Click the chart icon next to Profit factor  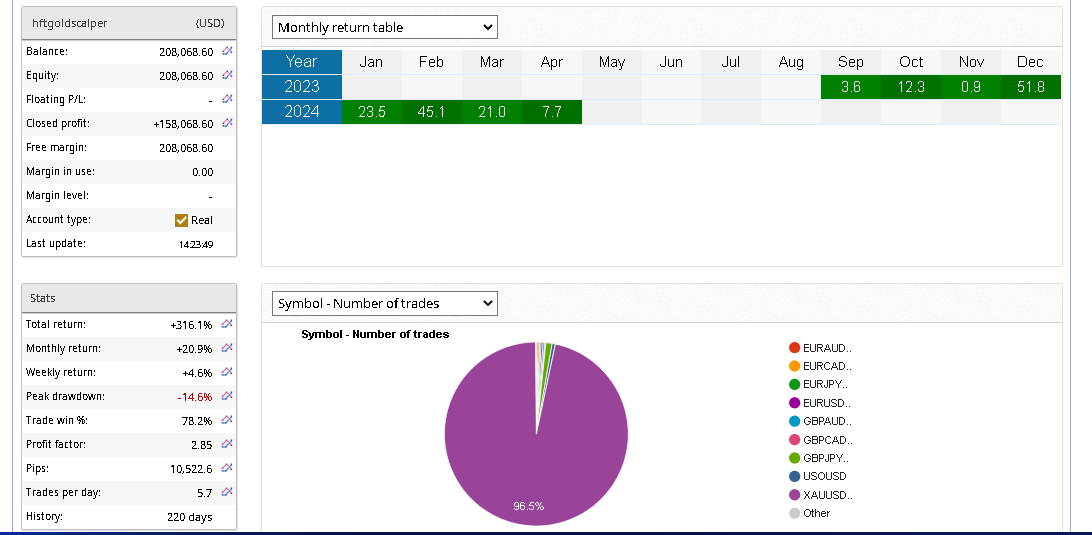point(227,444)
